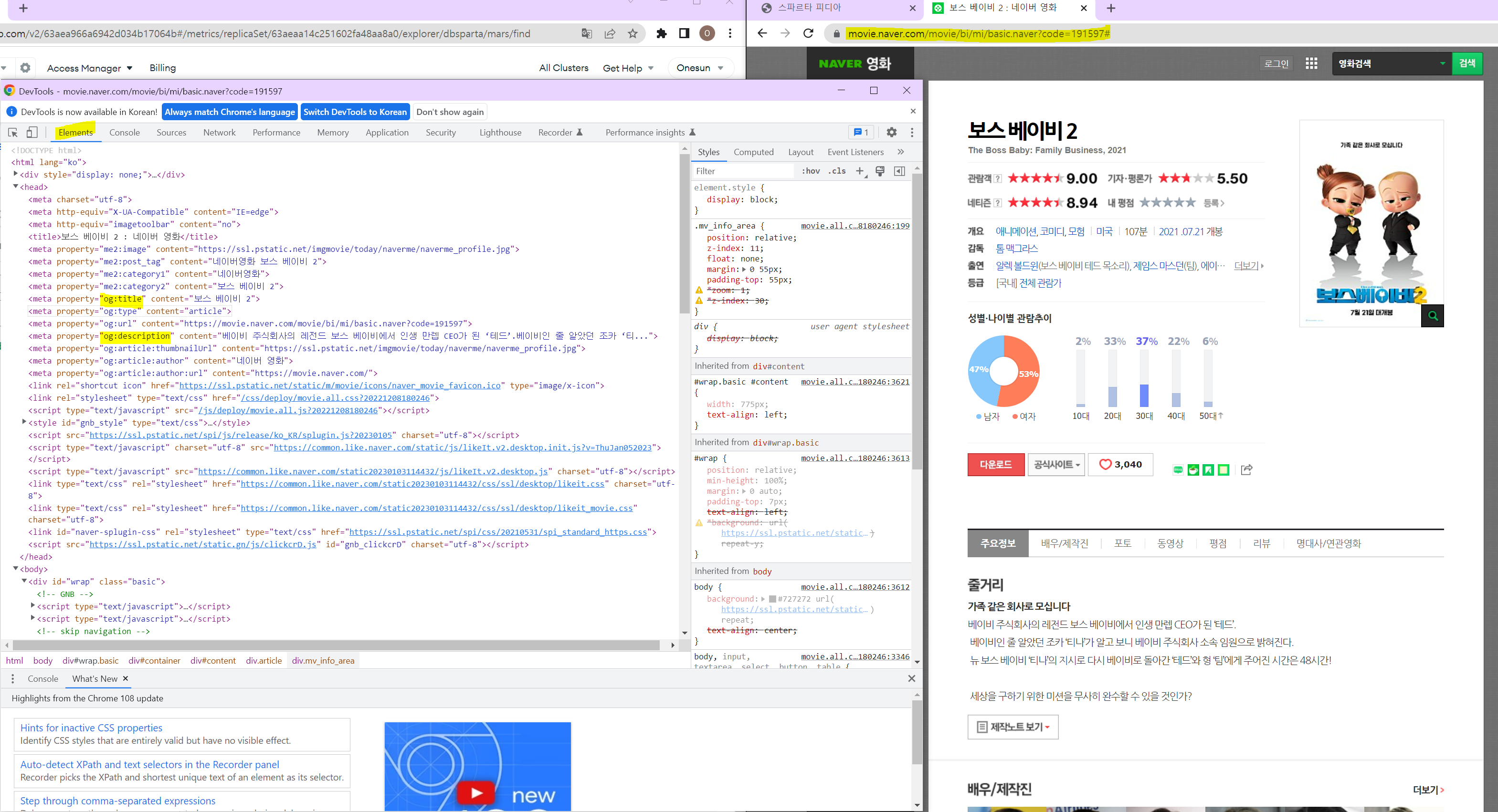The height and width of the screenshot is (812, 1498).
Task: Click the Atlas translate page icon
Action: pyautogui.click(x=587, y=34)
